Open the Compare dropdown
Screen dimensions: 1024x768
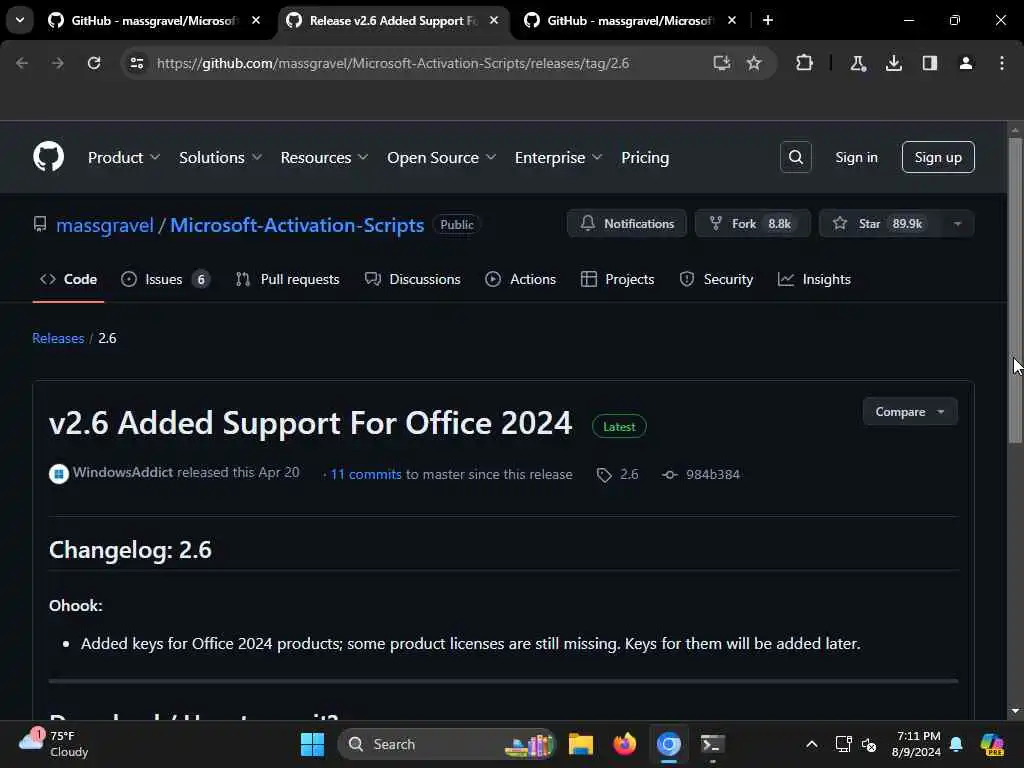click(x=910, y=411)
